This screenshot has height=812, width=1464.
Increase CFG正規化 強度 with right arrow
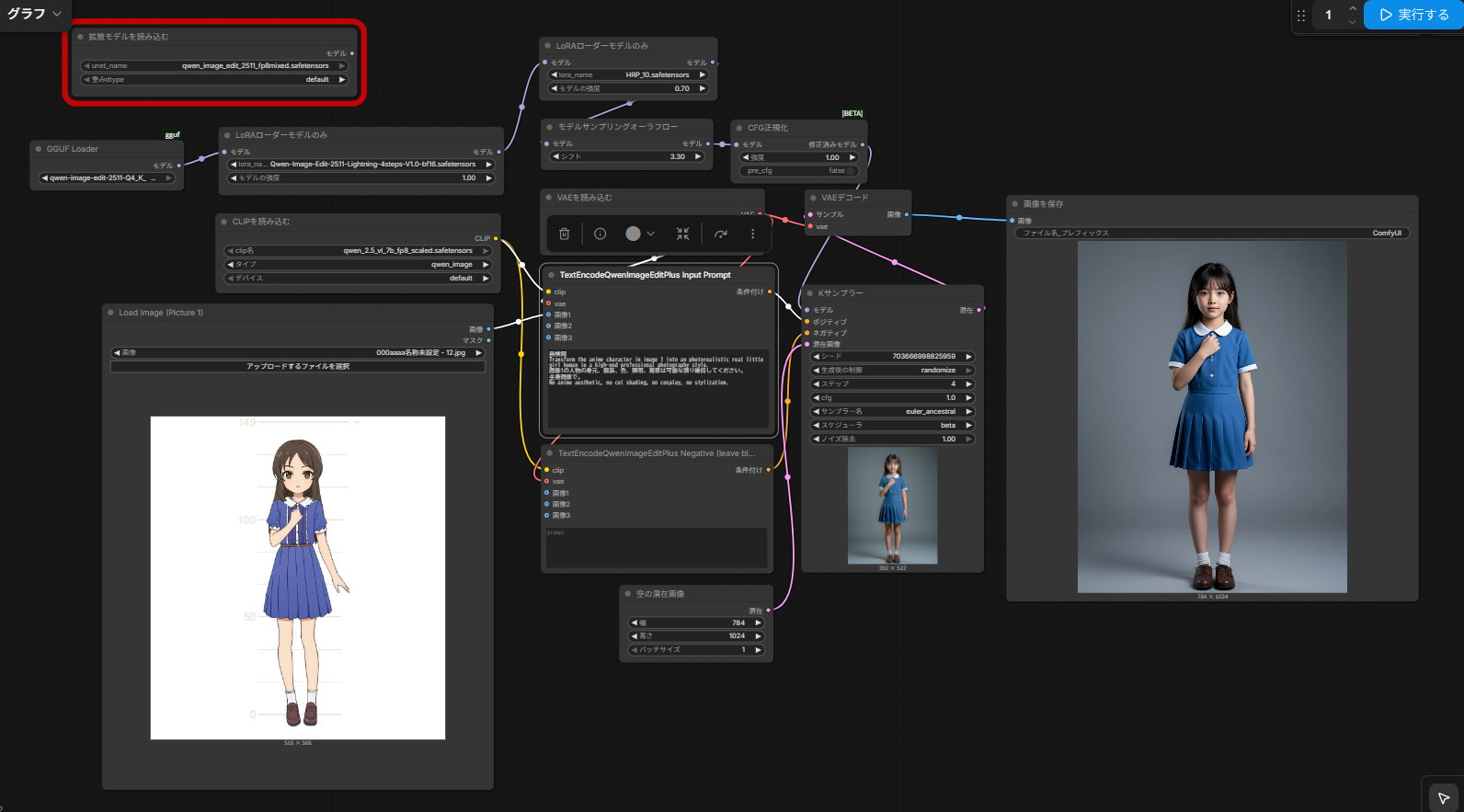coord(852,157)
